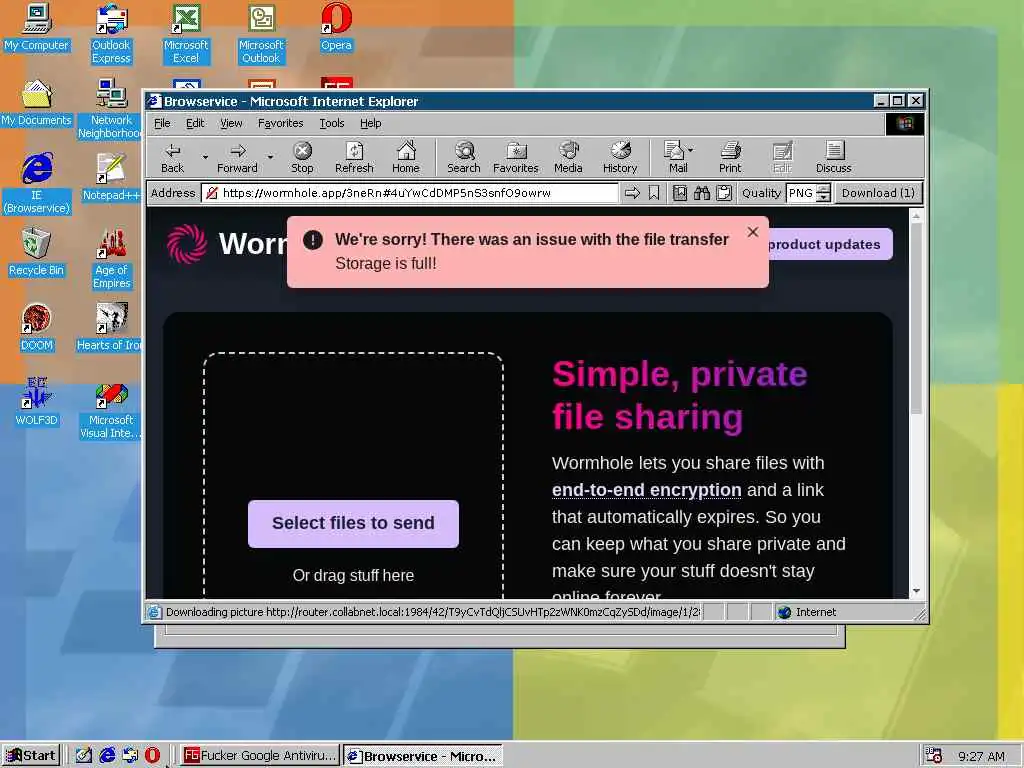
Task: Select the WOLF3D desktop shortcut
Action: (36, 403)
